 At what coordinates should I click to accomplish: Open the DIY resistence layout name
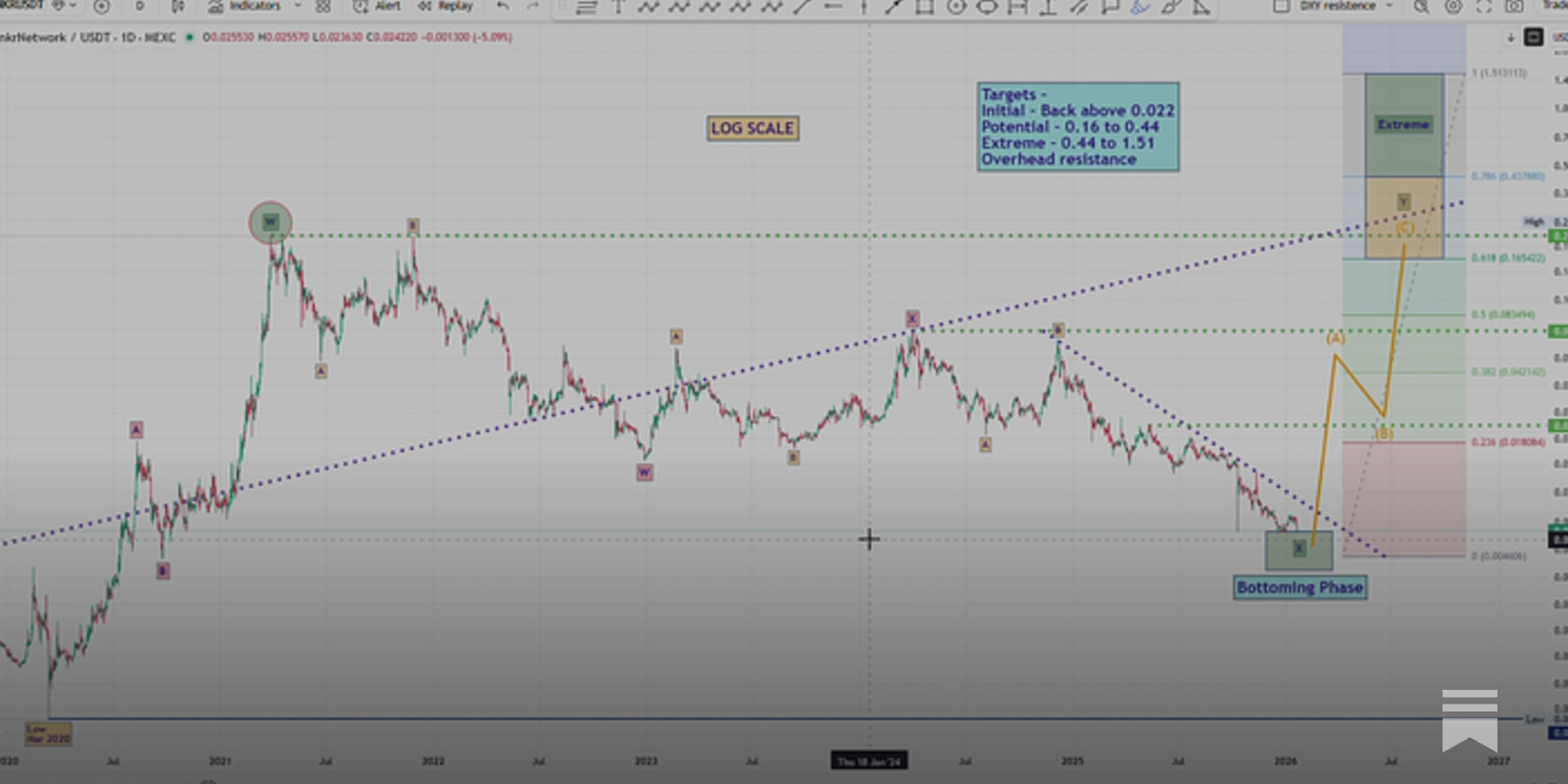point(1338,6)
